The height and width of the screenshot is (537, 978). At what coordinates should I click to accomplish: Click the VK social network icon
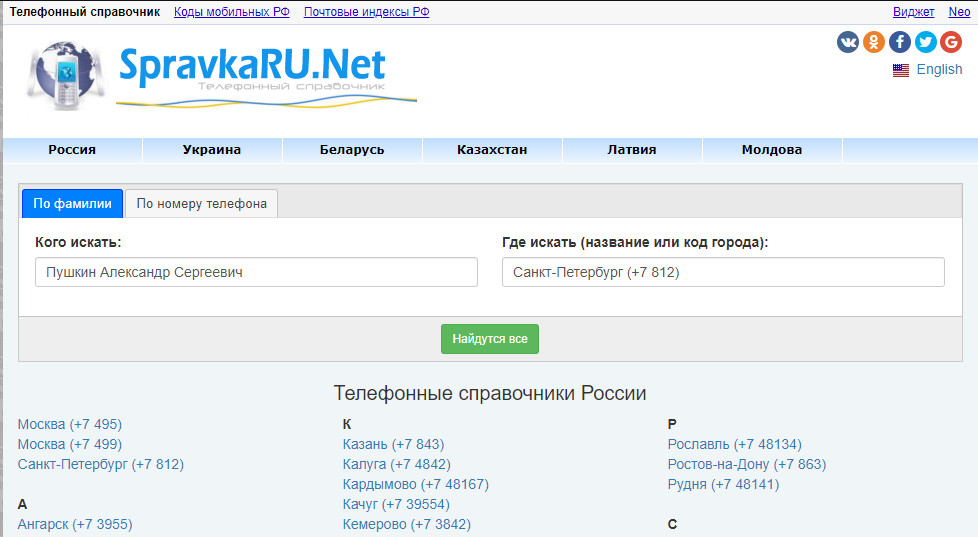[848, 42]
